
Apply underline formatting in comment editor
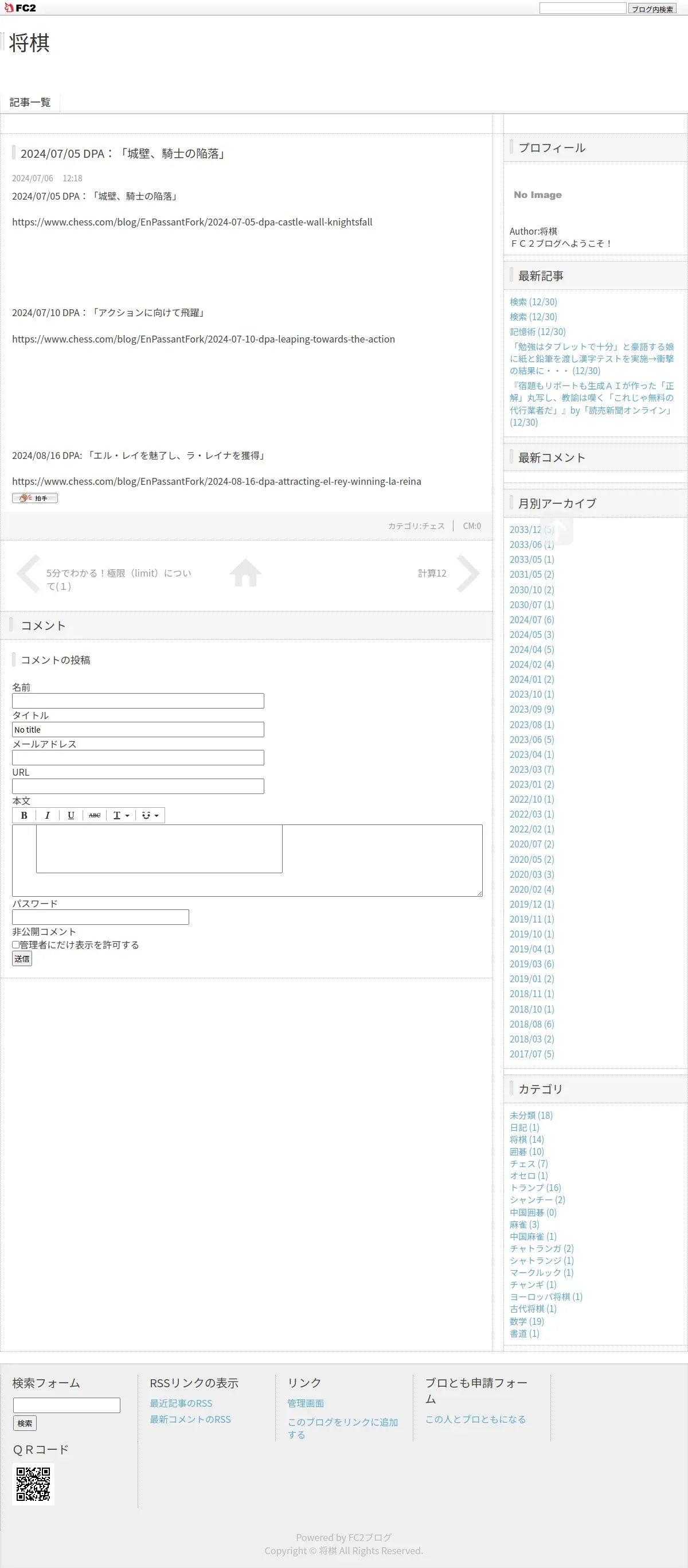(71, 815)
